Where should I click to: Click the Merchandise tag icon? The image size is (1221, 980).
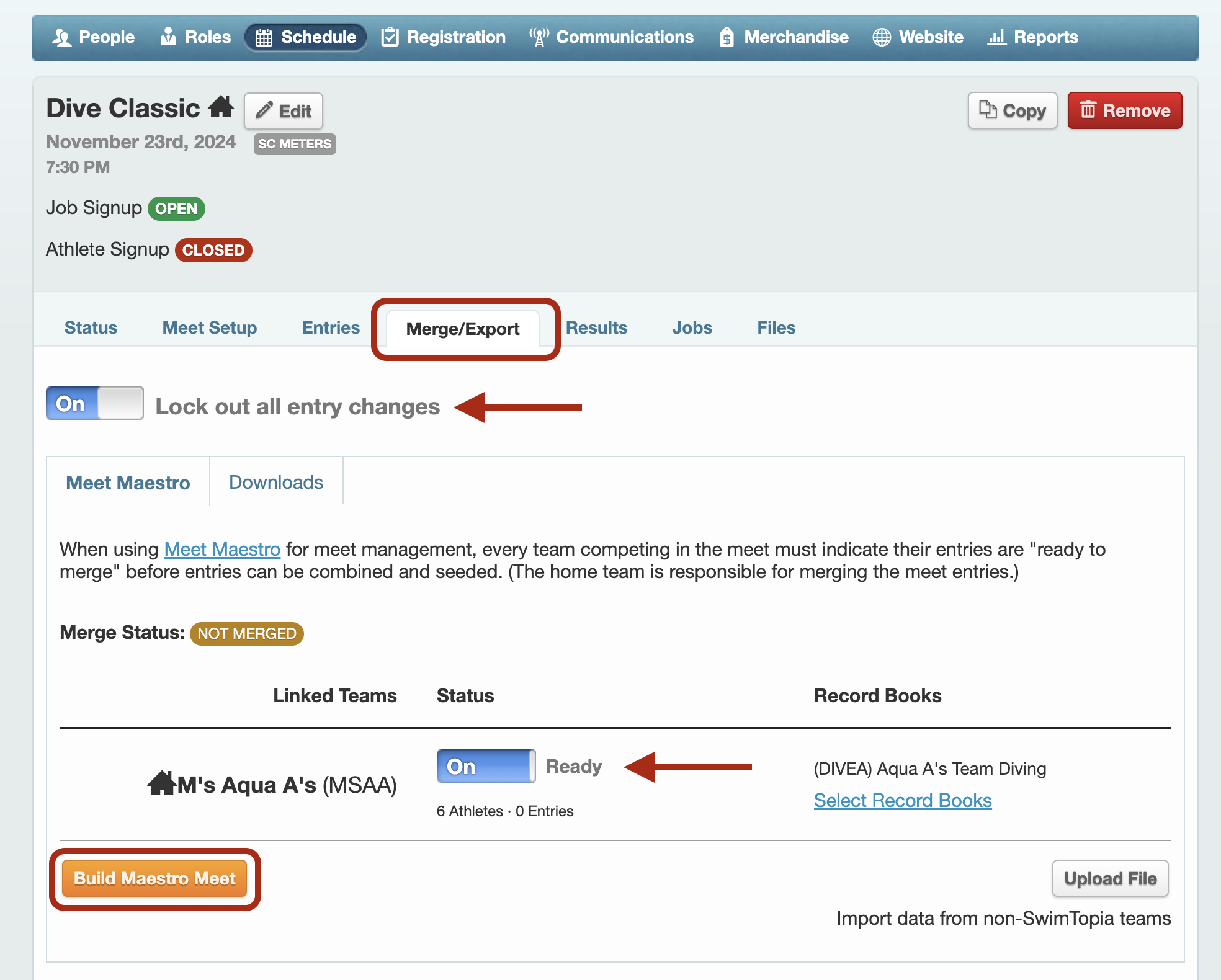pyautogui.click(x=727, y=37)
